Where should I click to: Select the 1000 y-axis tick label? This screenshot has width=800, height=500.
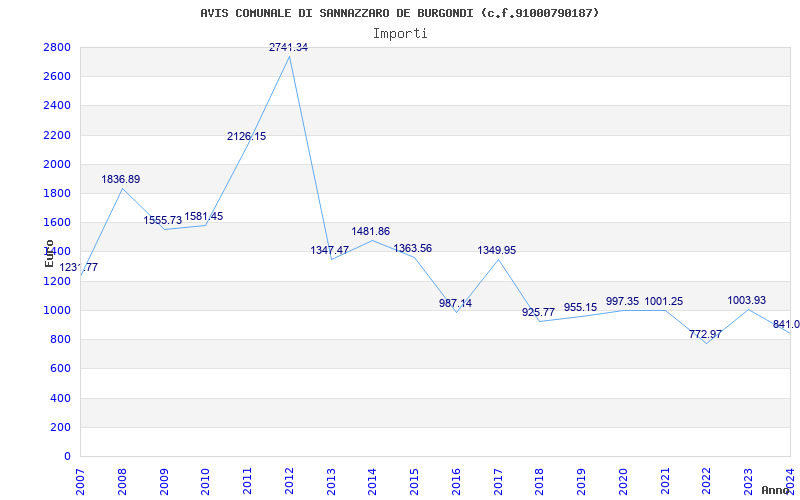pyautogui.click(x=57, y=310)
